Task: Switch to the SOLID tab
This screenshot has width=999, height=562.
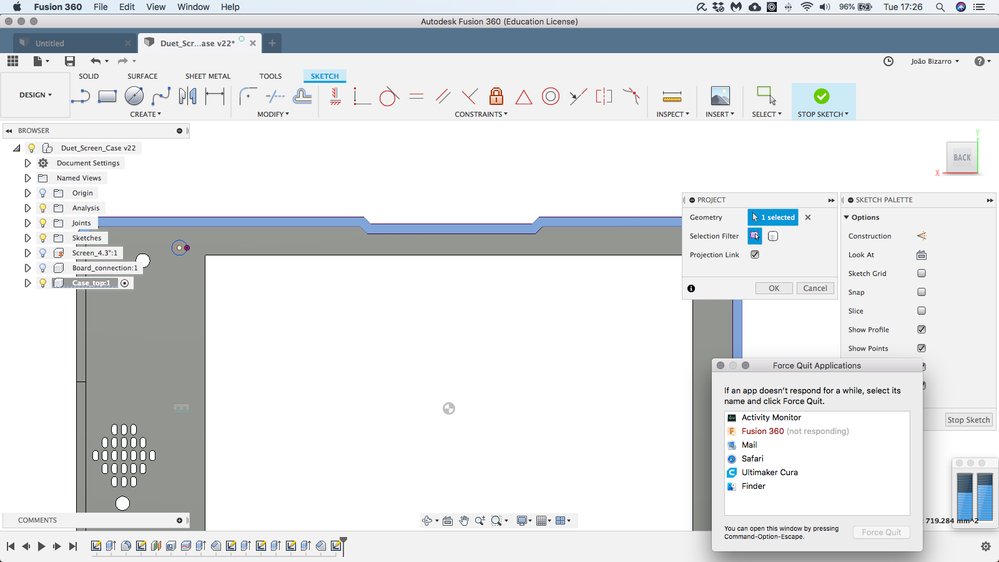Action: [89, 76]
